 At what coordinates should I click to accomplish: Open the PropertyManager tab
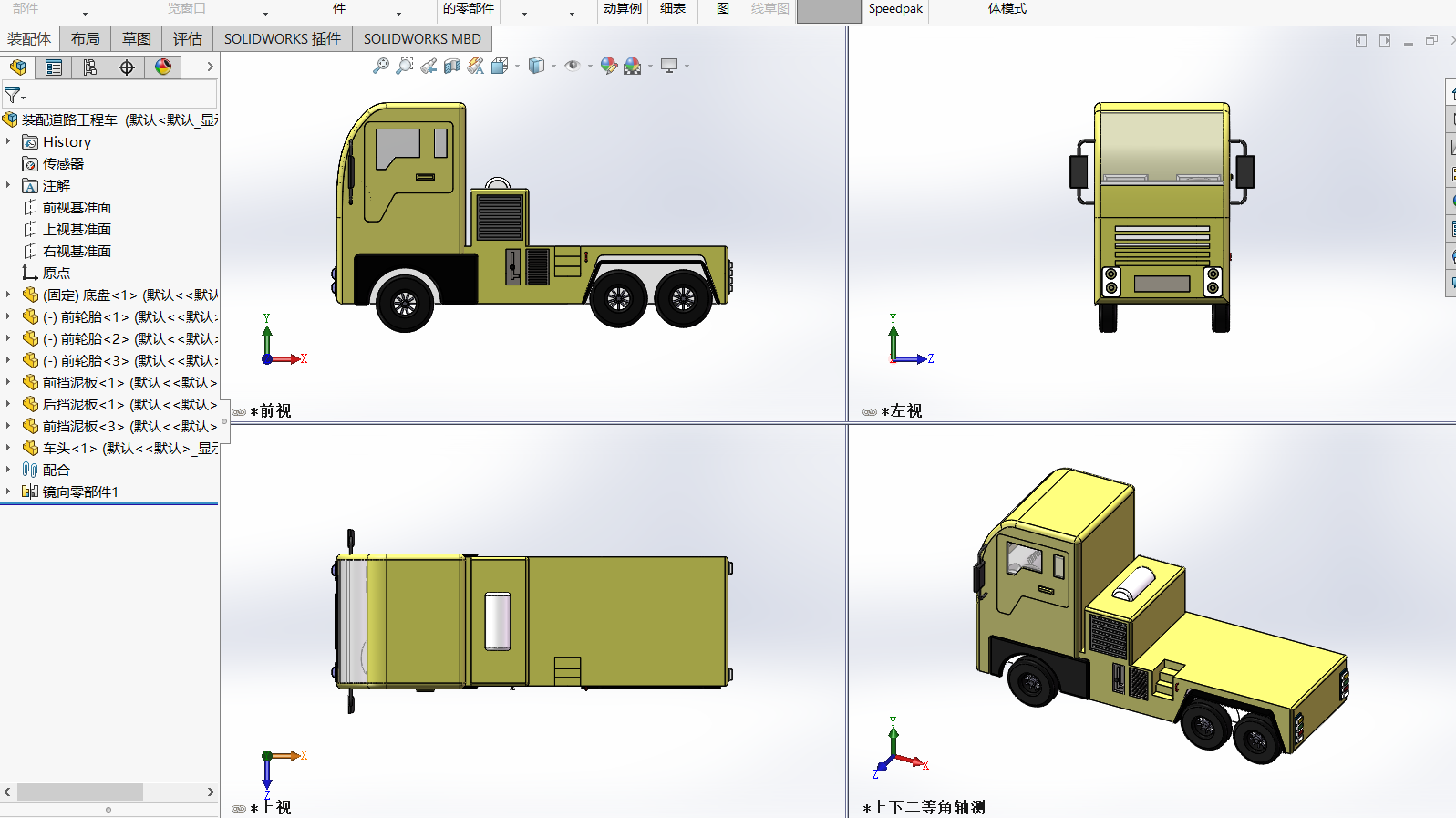coord(54,67)
